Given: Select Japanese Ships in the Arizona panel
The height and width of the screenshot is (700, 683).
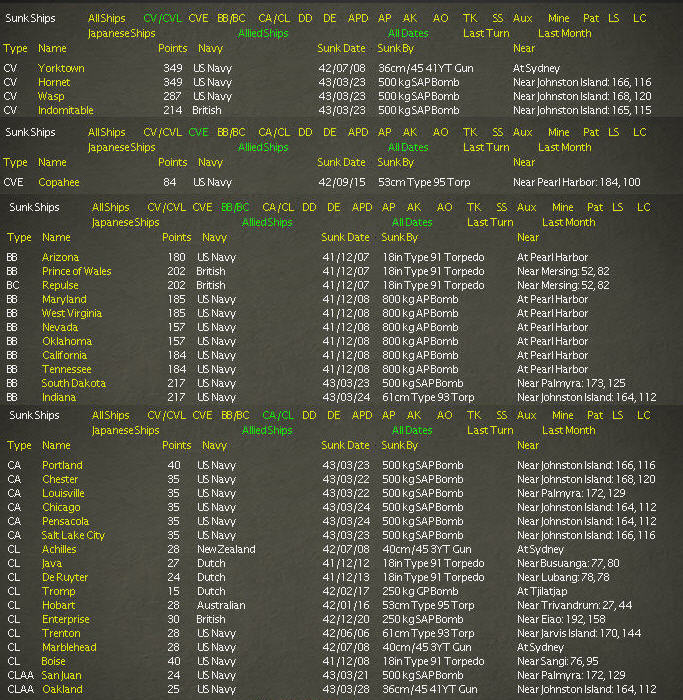Looking at the screenshot, I should (x=125, y=222).
